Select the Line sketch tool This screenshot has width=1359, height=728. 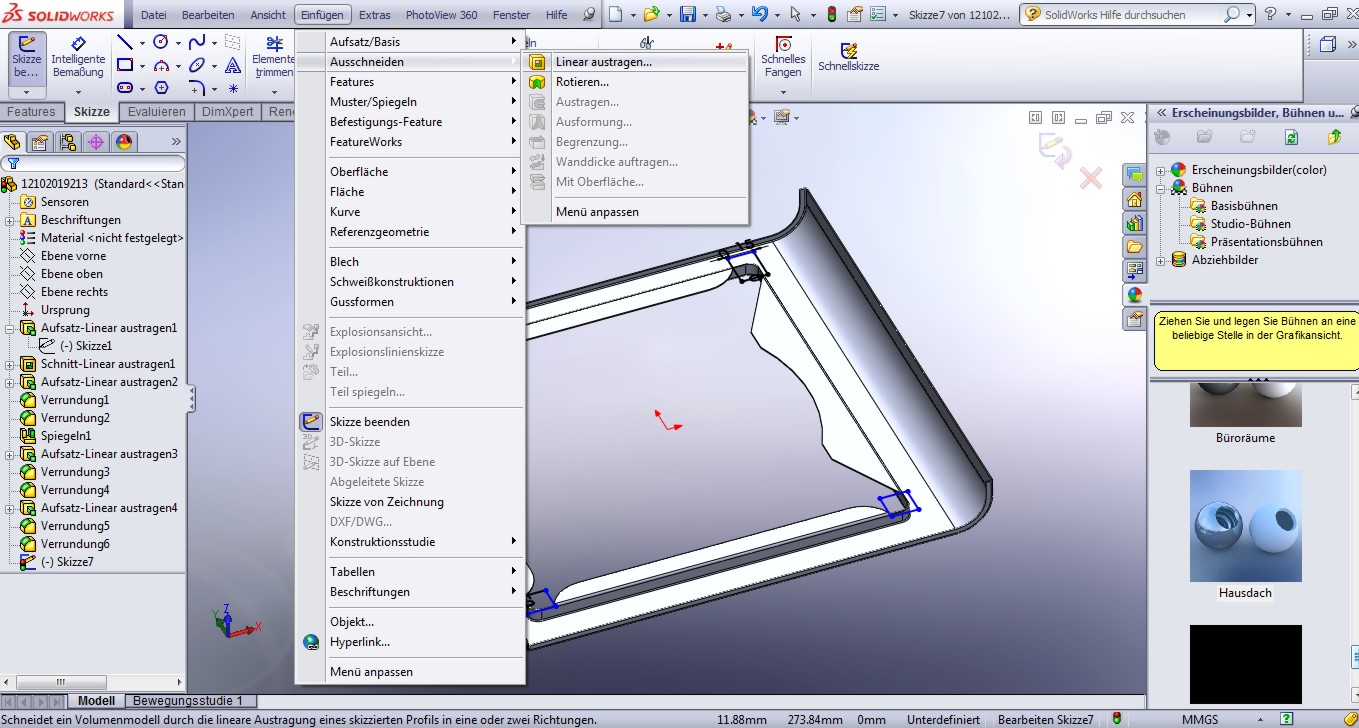tap(125, 42)
